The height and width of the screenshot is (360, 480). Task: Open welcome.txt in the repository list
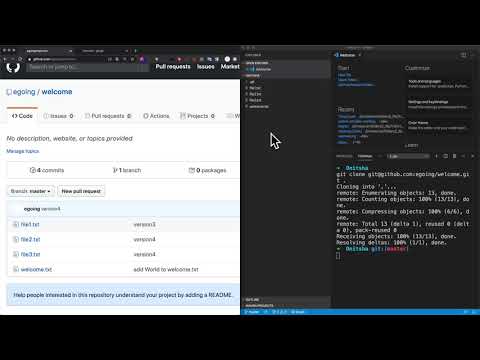[36, 269]
